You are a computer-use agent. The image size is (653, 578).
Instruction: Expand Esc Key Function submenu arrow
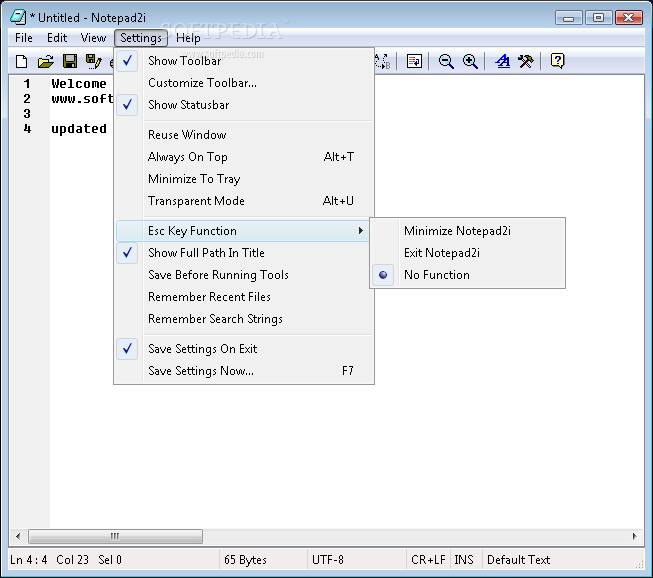361,231
